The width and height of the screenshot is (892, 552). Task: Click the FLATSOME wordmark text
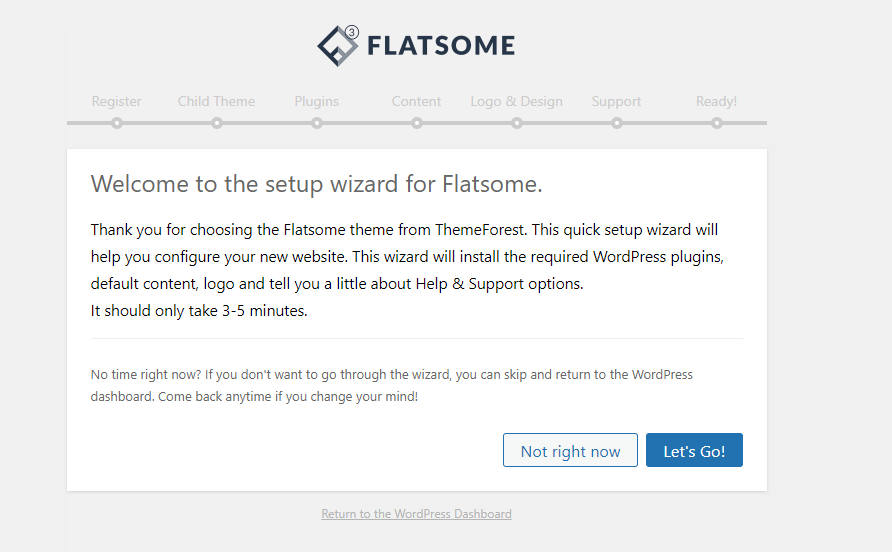point(441,46)
